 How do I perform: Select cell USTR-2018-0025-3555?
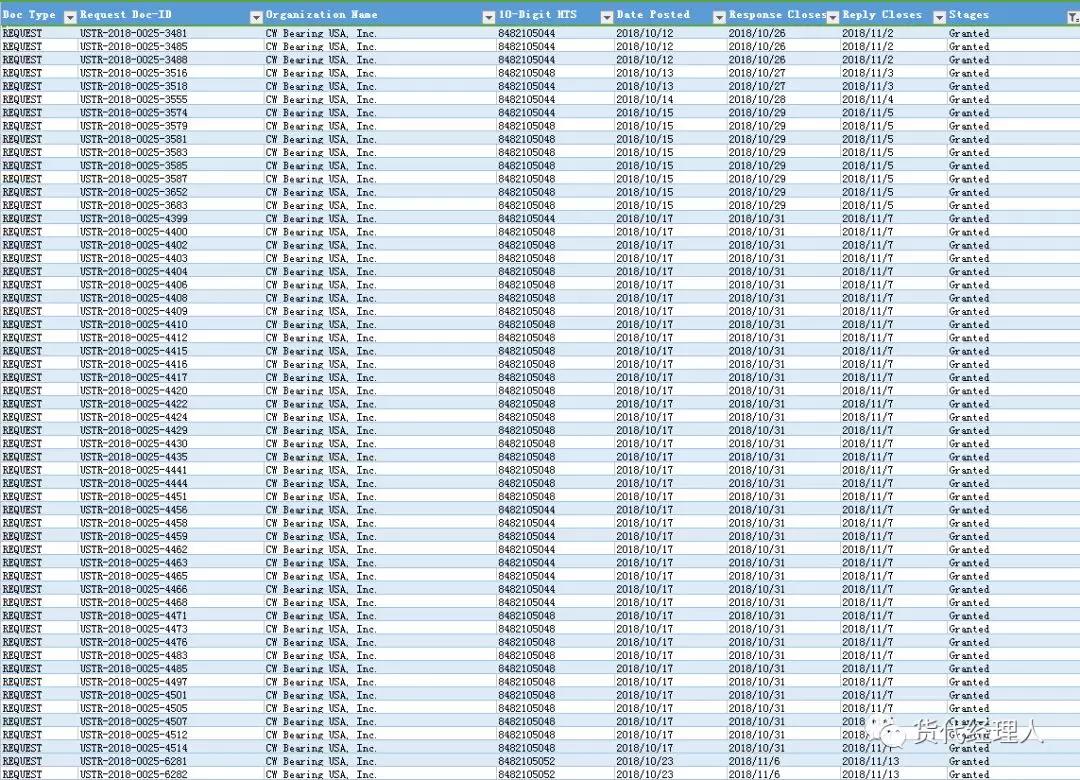(x=134, y=99)
